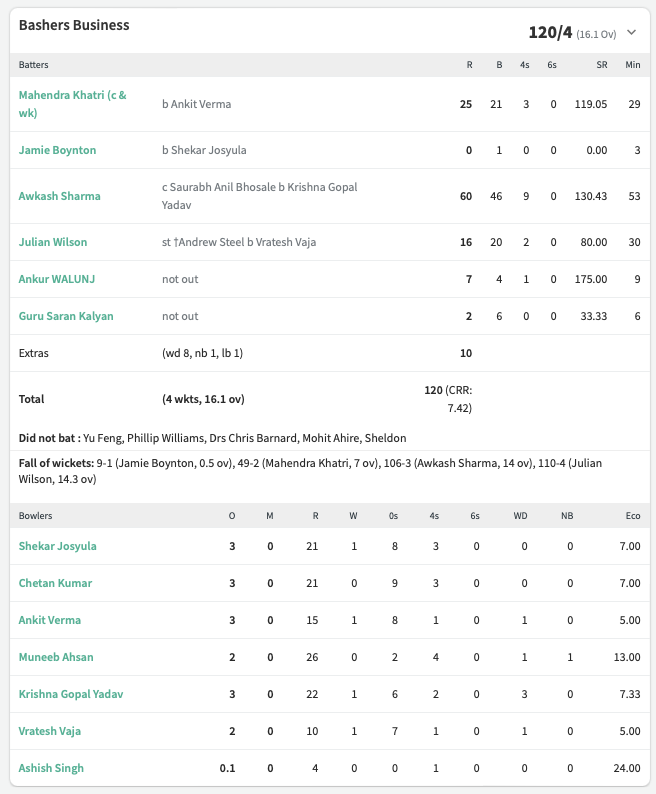
Task: View Muneeb Ahsan bowler page
Action: [56, 657]
